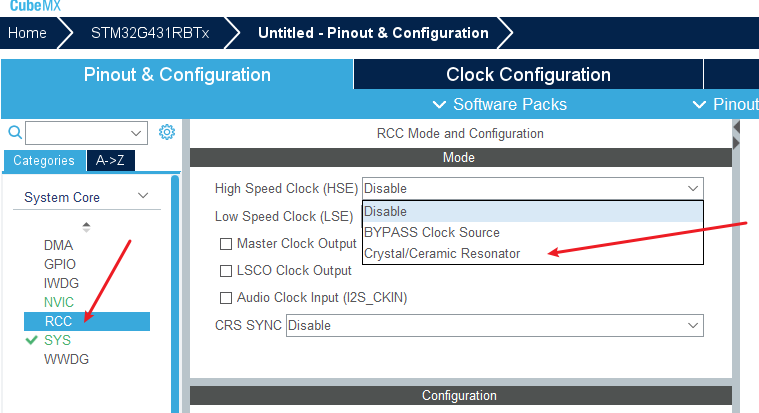Select NVIC in System Core list
The width and height of the screenshot is (759, 413).
pos(59,302)
